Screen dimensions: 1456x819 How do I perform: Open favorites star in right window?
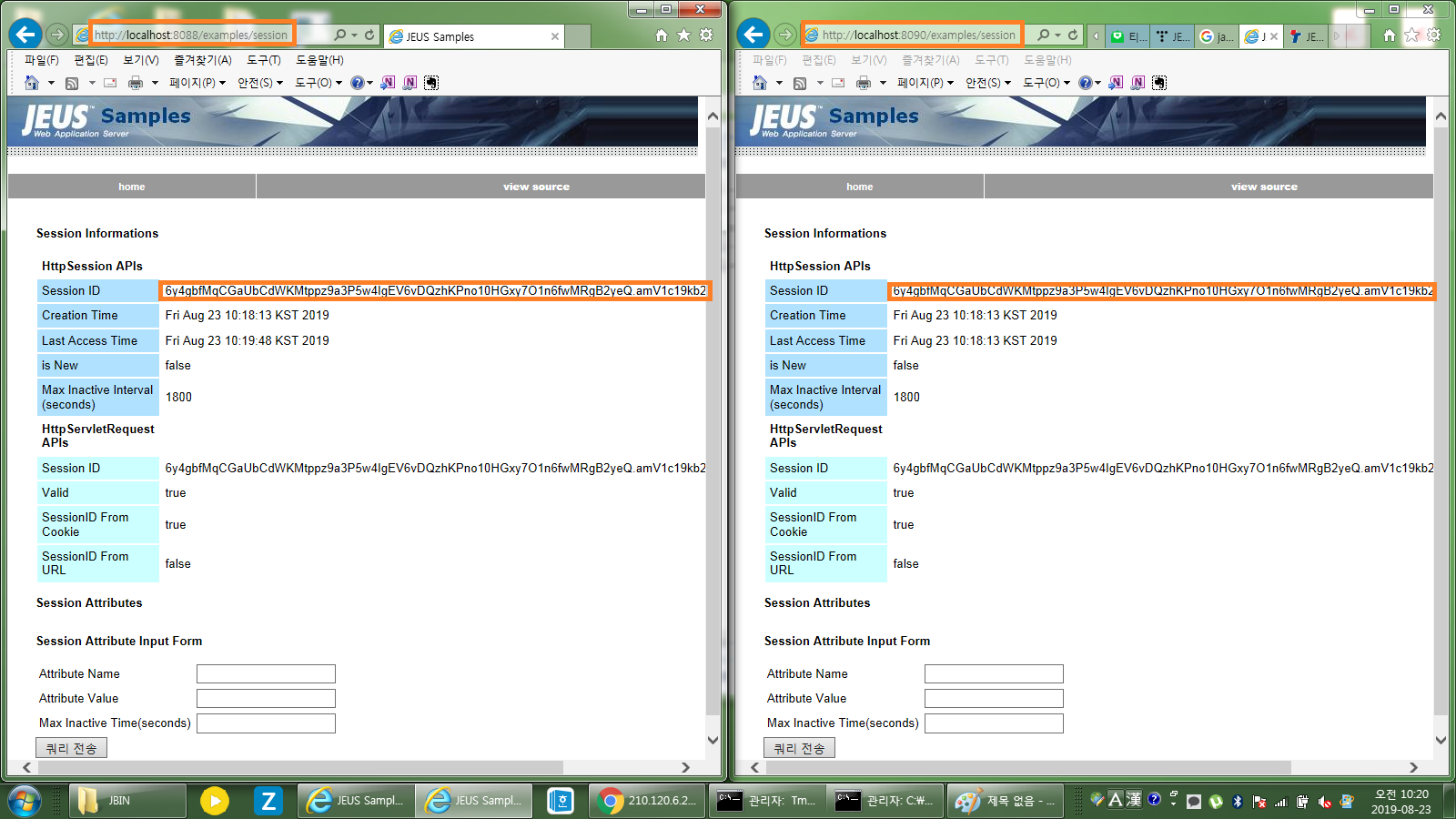pos(1411,35)
